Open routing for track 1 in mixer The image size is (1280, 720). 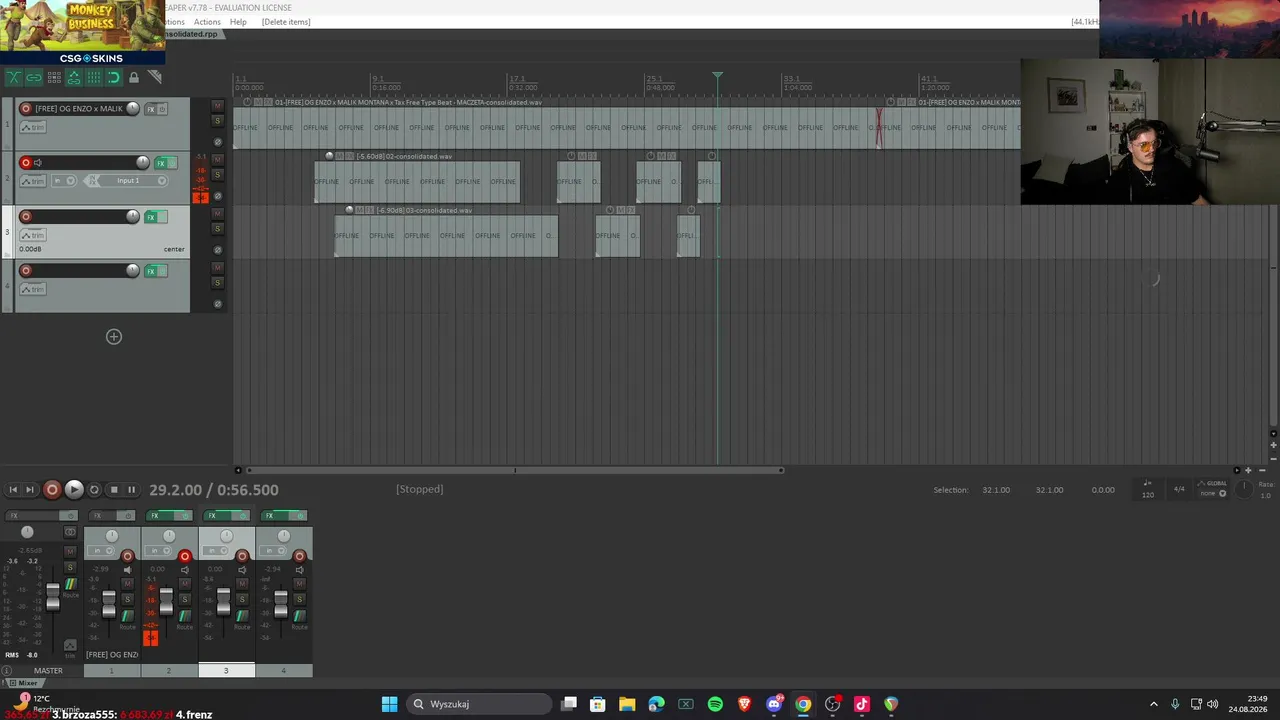coord(127,617)
